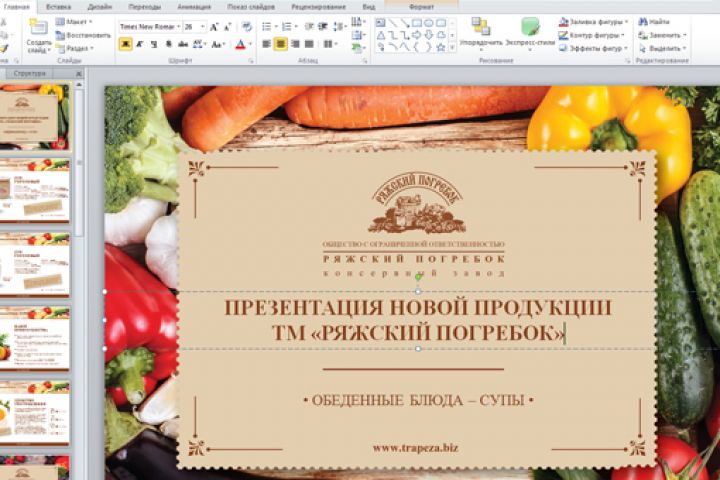Select the rectangle shape
Viewport: 720px width, 480px height.
[x=416, y=23]
